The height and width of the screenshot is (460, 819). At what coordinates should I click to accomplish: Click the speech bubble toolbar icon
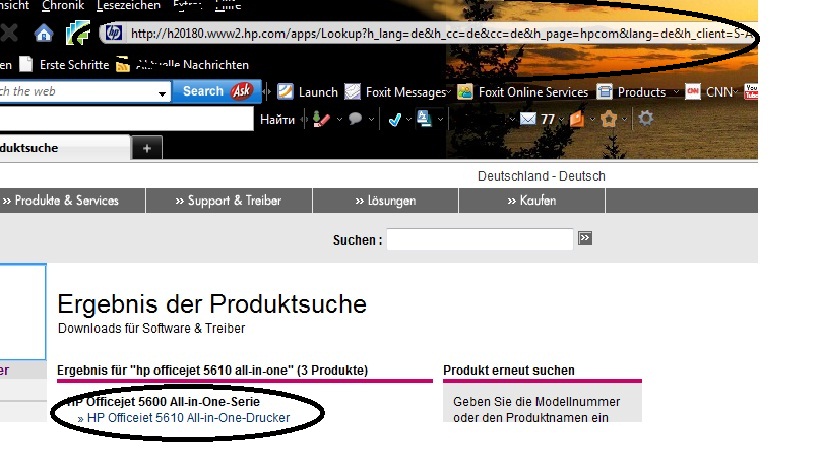(x=355, y=119)
